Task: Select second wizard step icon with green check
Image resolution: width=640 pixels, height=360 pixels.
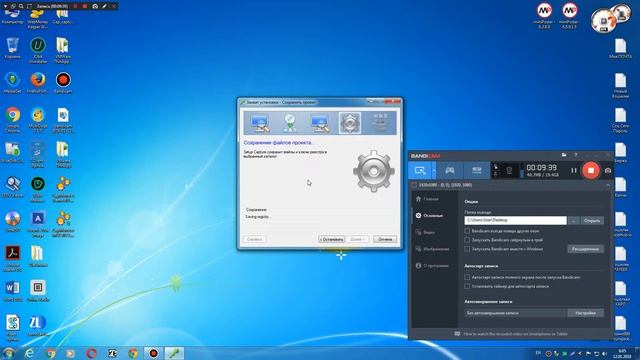Action: click(289, 123)
